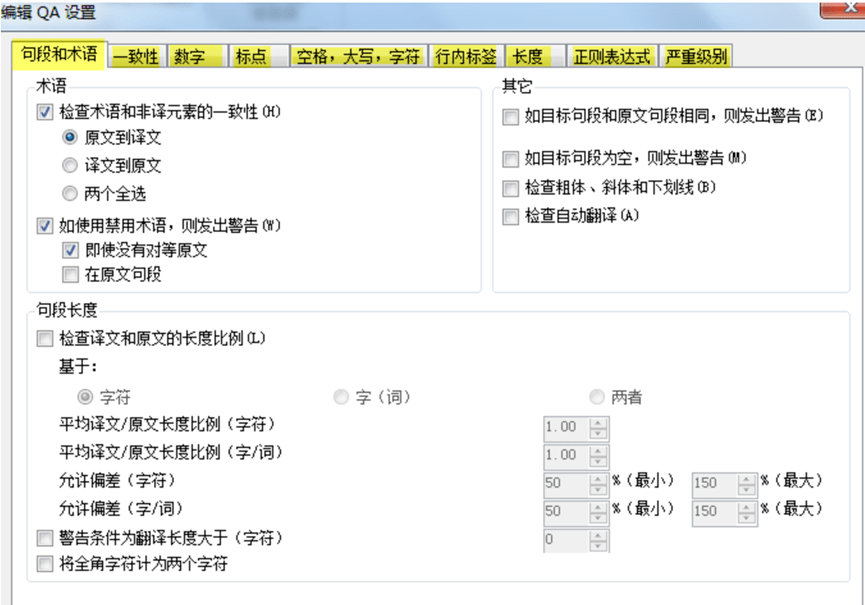865x605 pixels.
Task: Select the 正则表达式 tab
Action: click(611, 56)
